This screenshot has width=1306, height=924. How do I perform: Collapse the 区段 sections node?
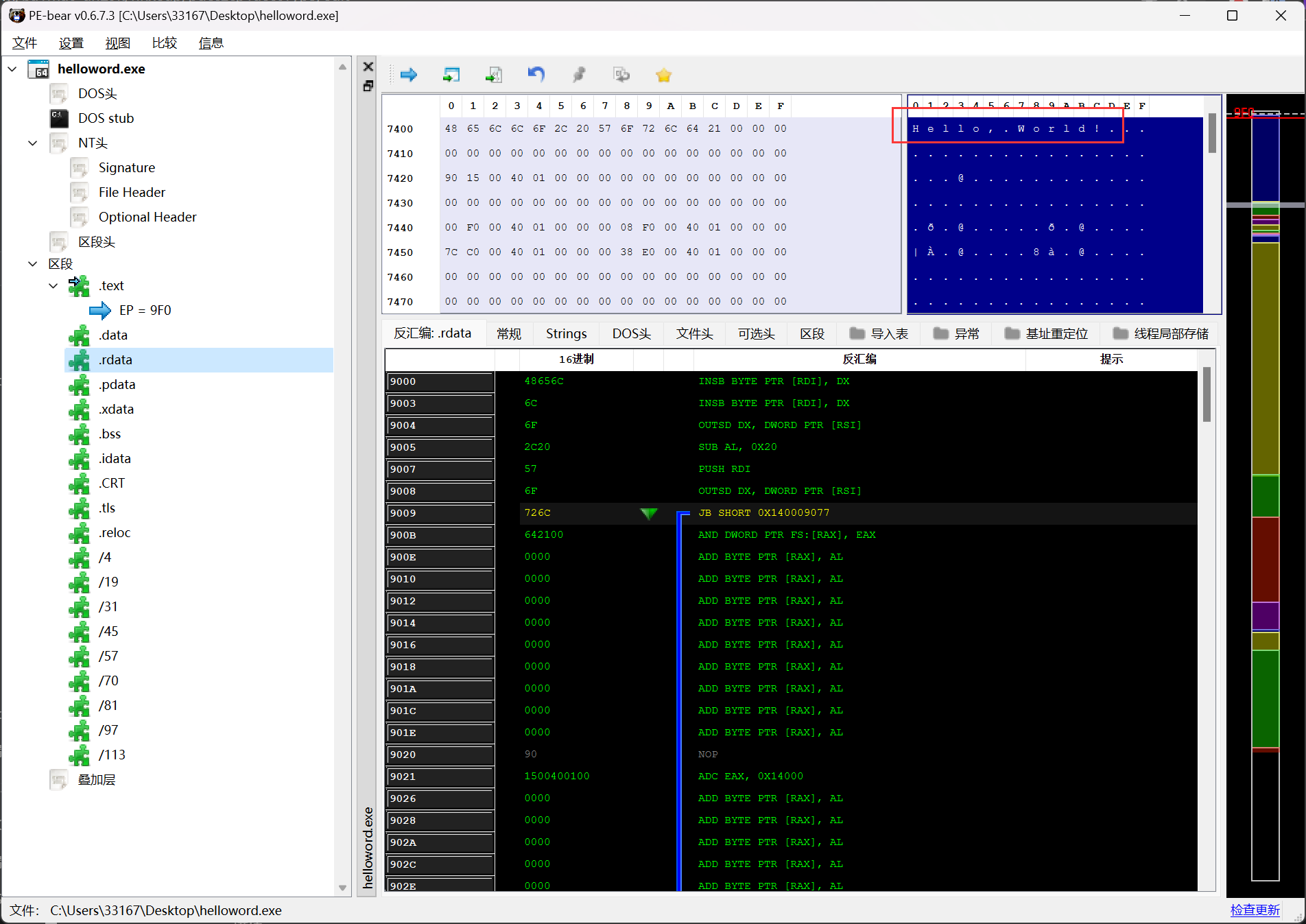pyautogui.click(x=32, y=263)
